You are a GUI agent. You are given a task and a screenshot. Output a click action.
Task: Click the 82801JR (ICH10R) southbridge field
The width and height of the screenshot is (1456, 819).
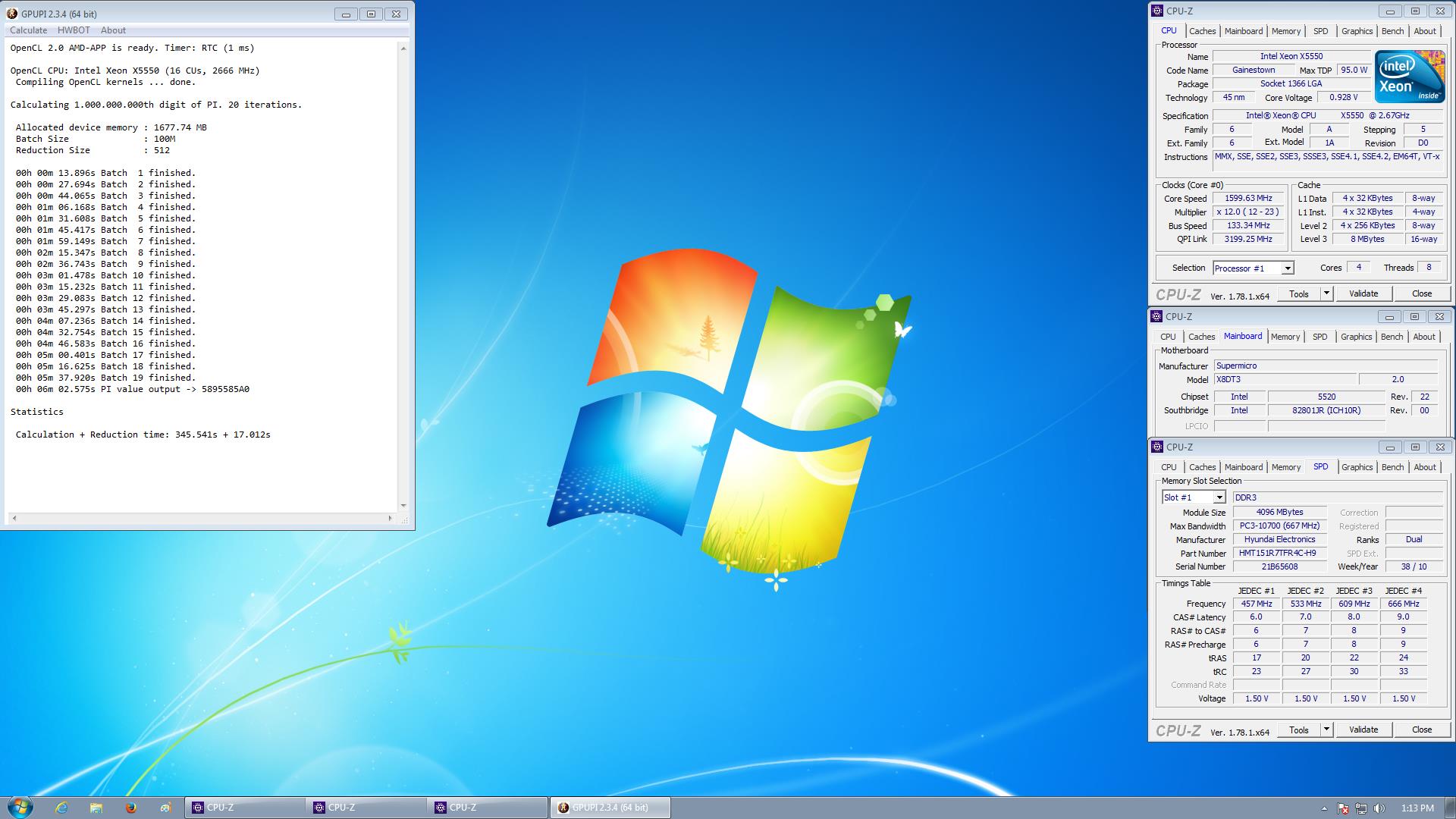click(1326, 410)
